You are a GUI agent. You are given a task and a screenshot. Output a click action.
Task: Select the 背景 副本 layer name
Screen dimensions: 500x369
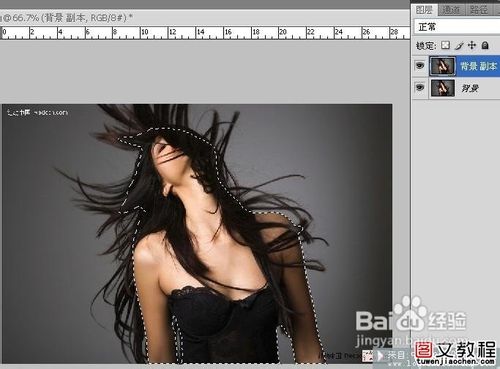[479, 66]
